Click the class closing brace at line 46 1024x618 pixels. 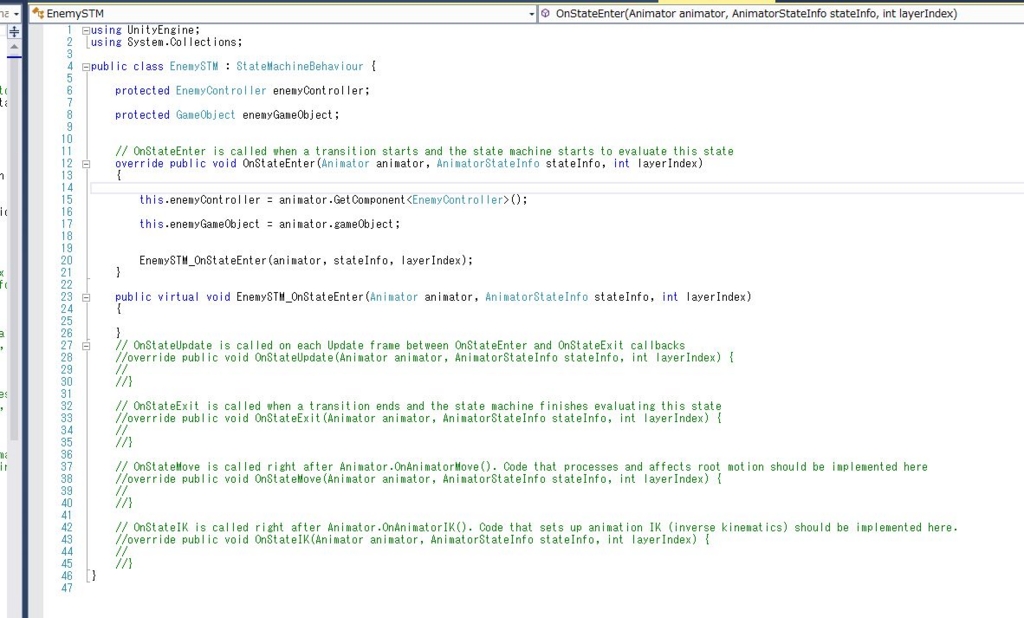[93, 576]
